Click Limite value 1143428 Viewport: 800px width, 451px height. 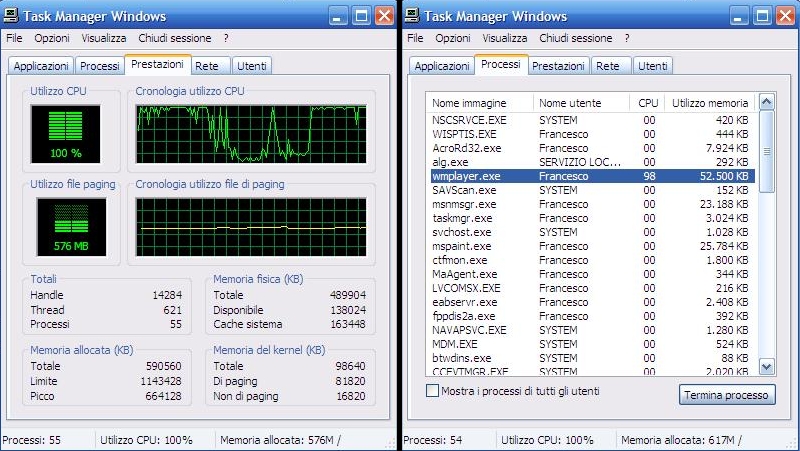161,381
